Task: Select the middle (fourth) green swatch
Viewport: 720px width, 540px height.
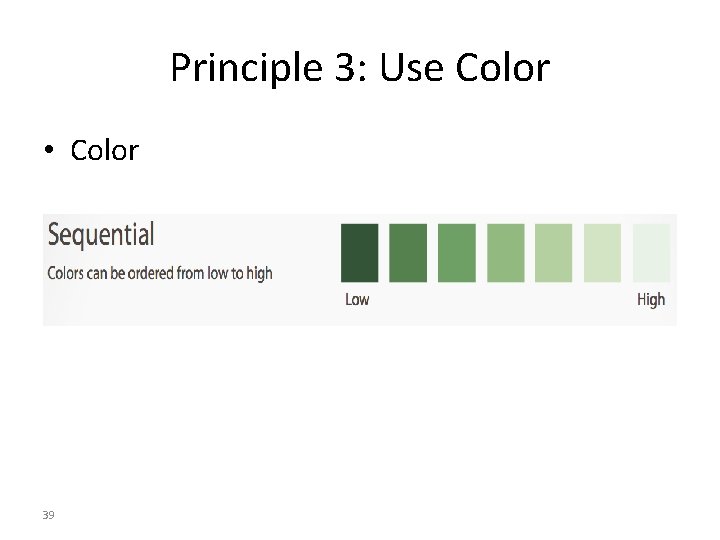Action: pyautogui.click(x=506, y=253)
